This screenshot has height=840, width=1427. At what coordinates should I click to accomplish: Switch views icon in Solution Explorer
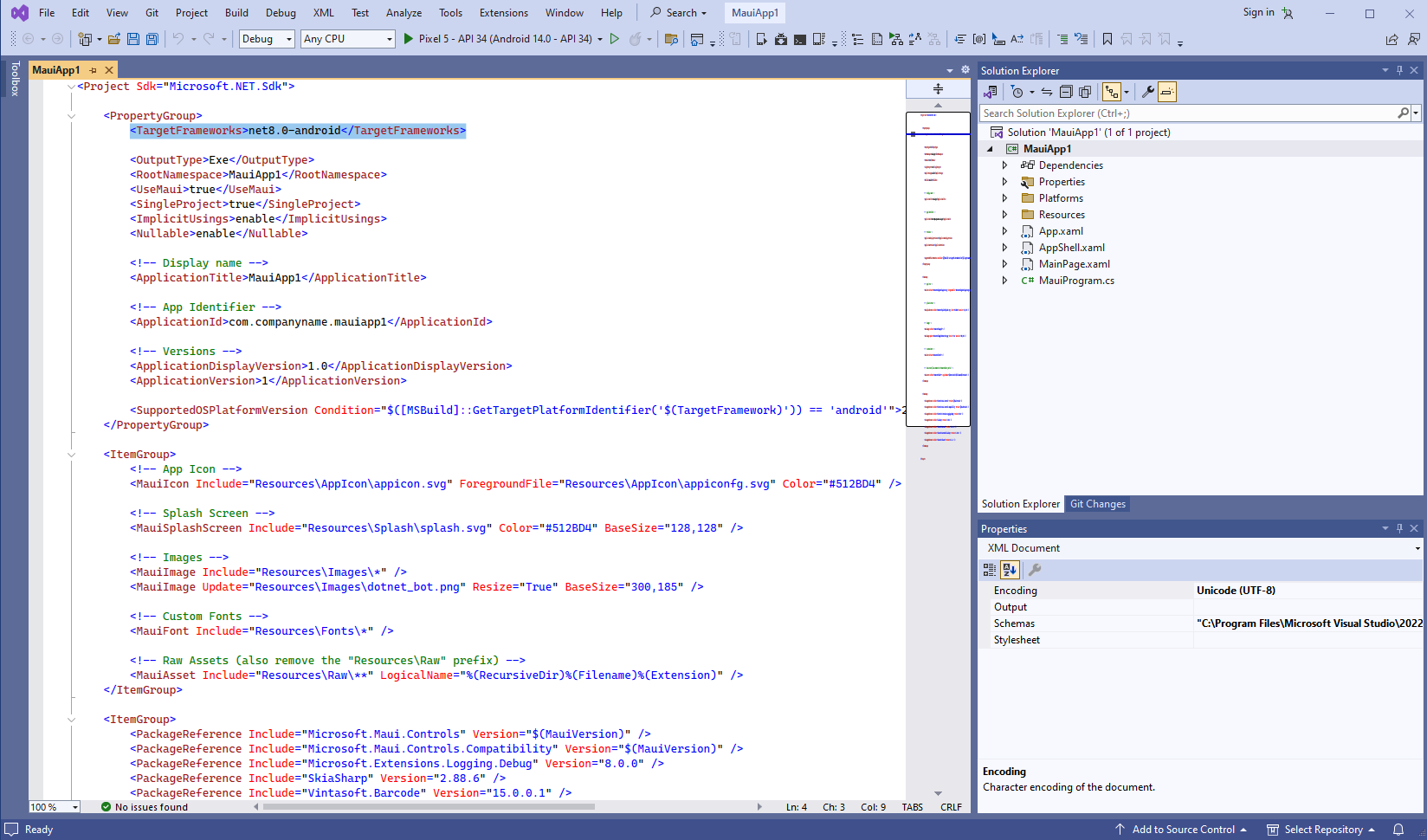pyautogui.click(x=991, y=92)
